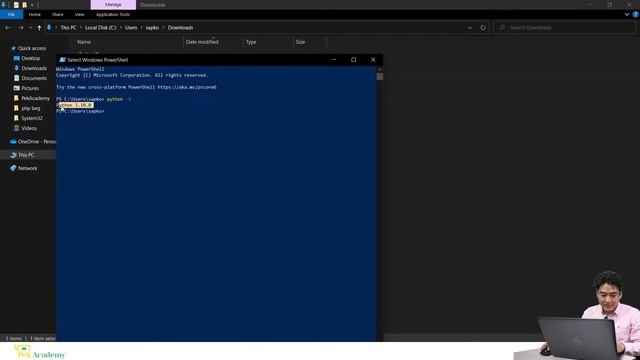The width and height of the screenshot is (640, 360).
Task: Close the Windows PowerShell window
Action: [373, 60]
